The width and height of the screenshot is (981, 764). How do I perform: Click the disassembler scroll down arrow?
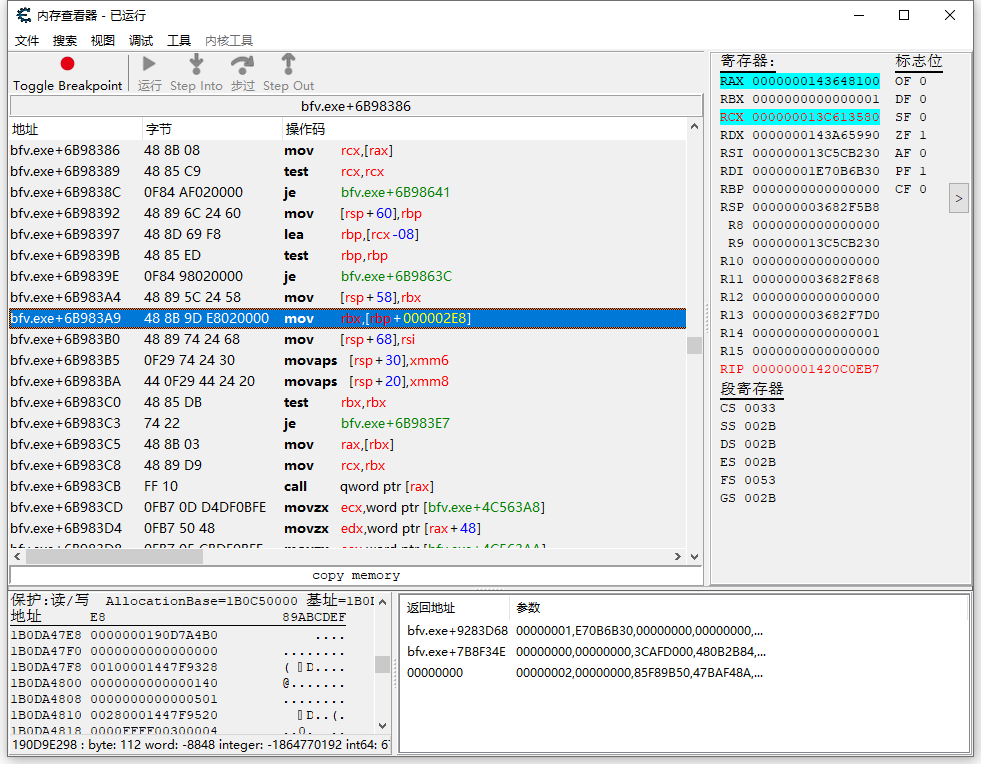[x=694, y=556]
